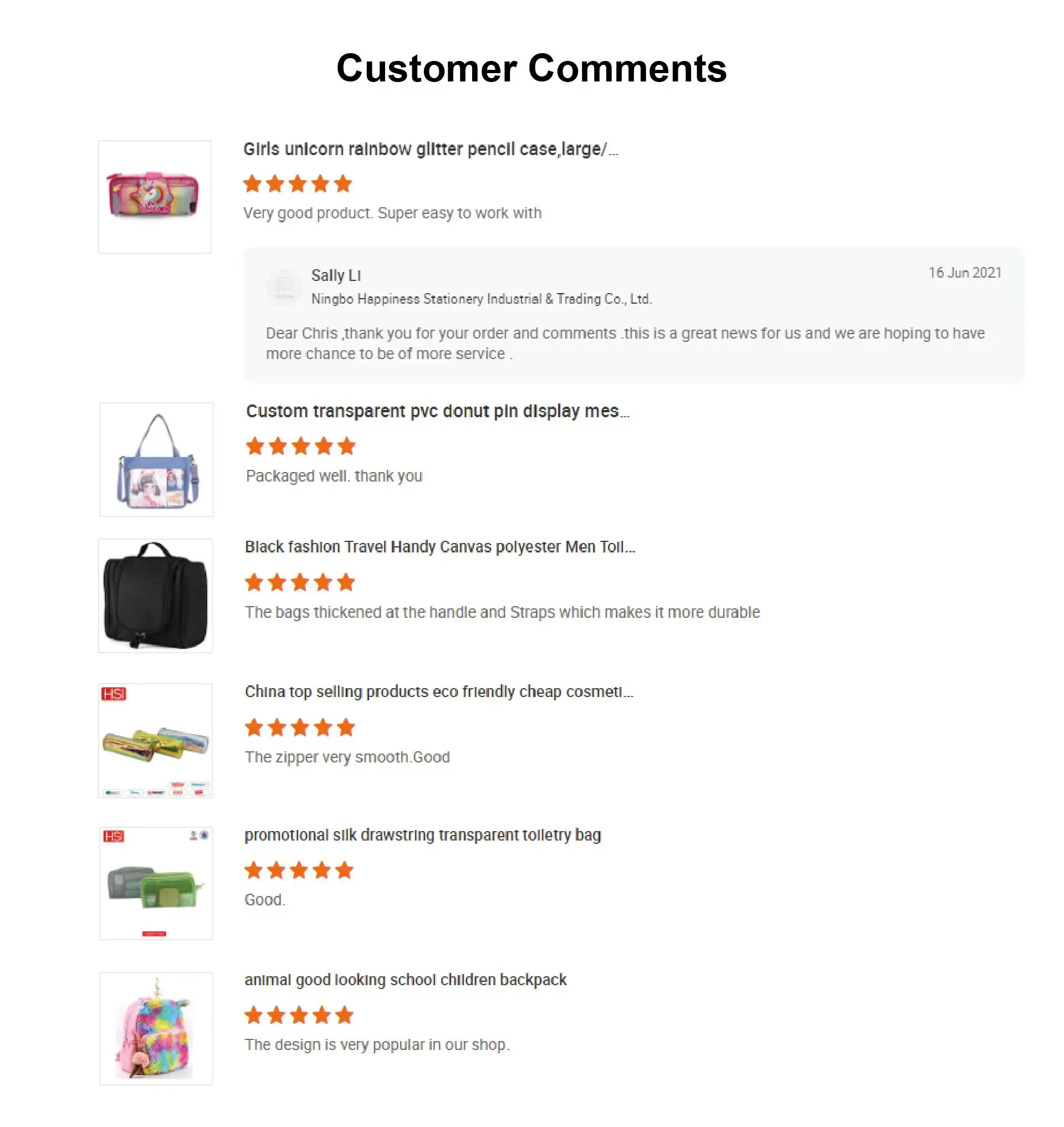Click the star rating of unicorn pencil case

(298, 184)
